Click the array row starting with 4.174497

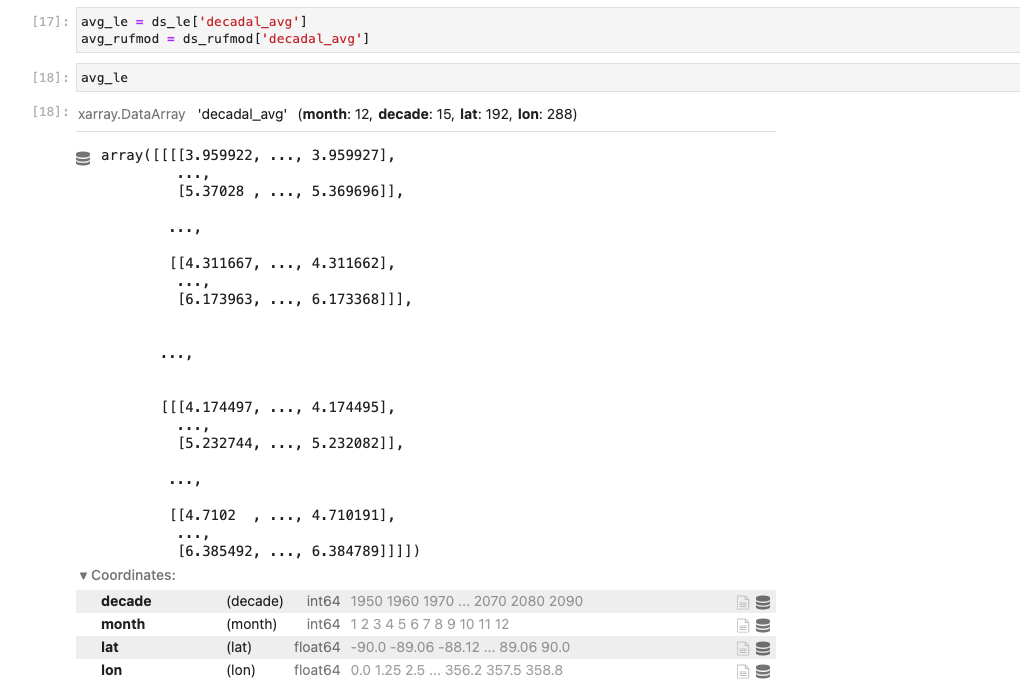point(278,407)
